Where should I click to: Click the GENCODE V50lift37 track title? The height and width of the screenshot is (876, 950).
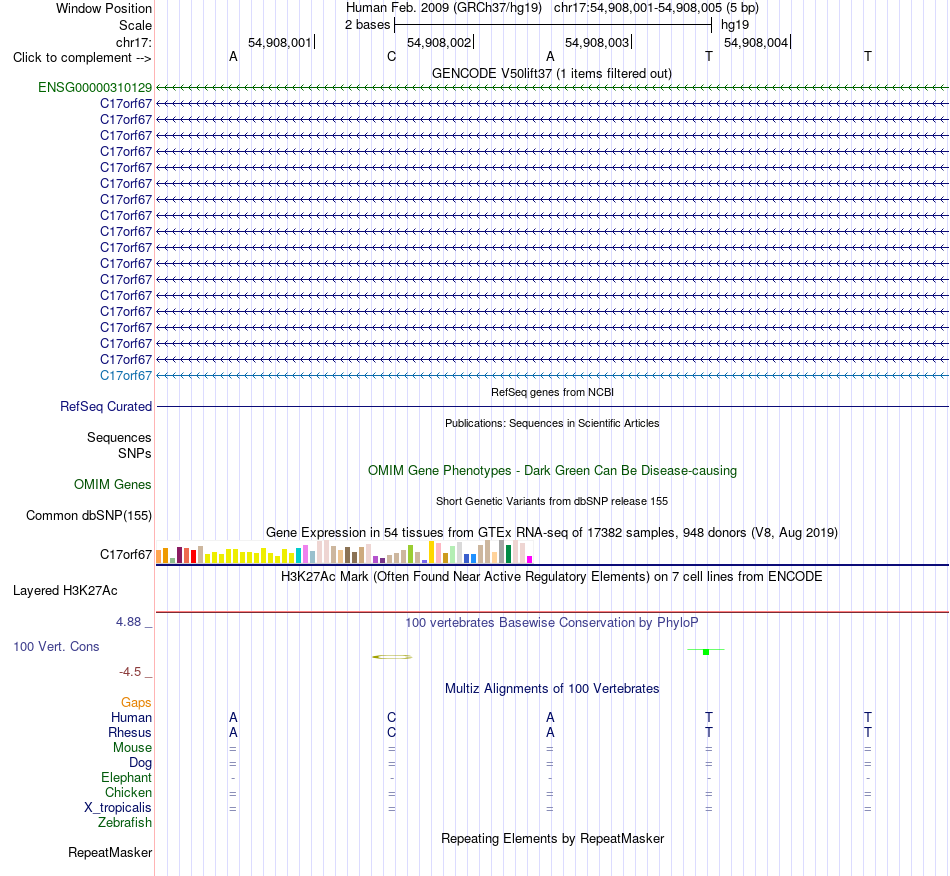pos(552,73)
